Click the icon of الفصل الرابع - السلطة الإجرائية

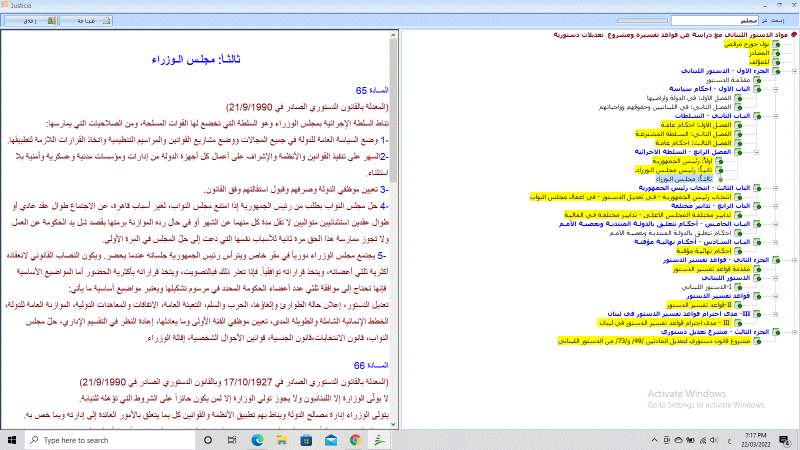pyautogui.click(x=738, y=152)
